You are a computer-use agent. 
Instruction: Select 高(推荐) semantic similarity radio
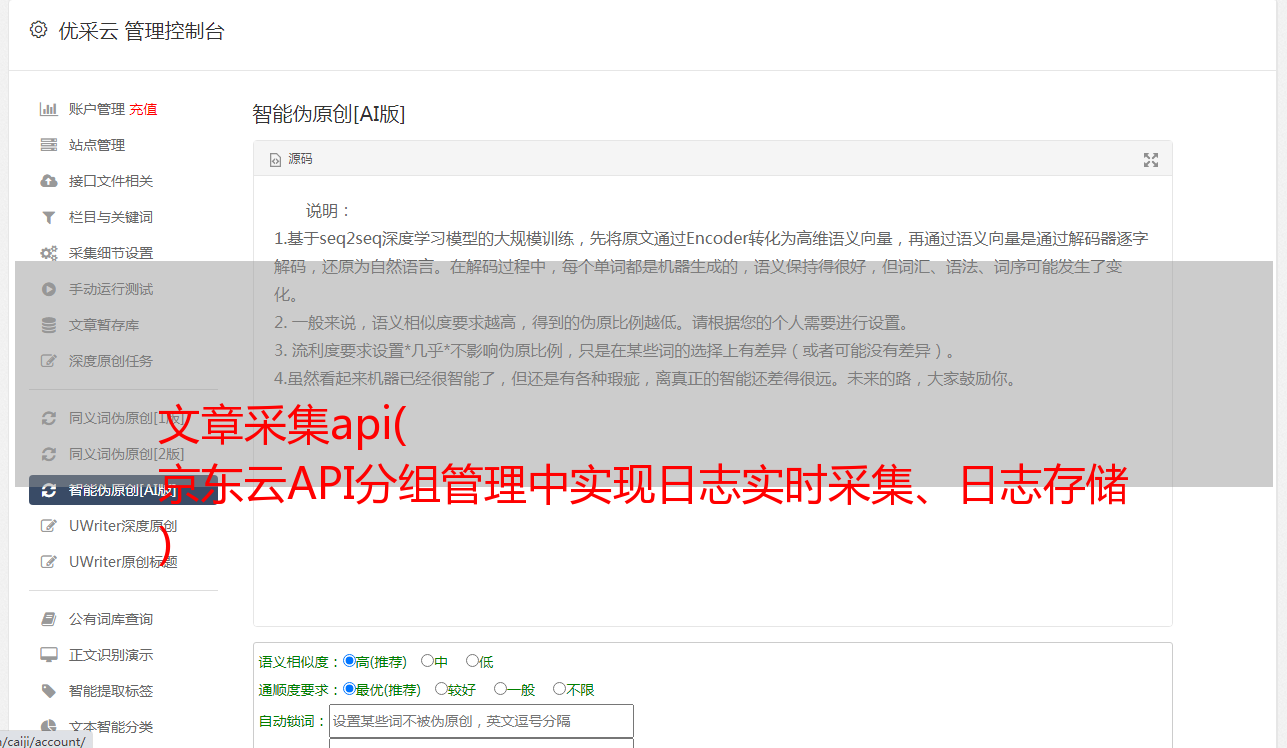click(349, 661)
